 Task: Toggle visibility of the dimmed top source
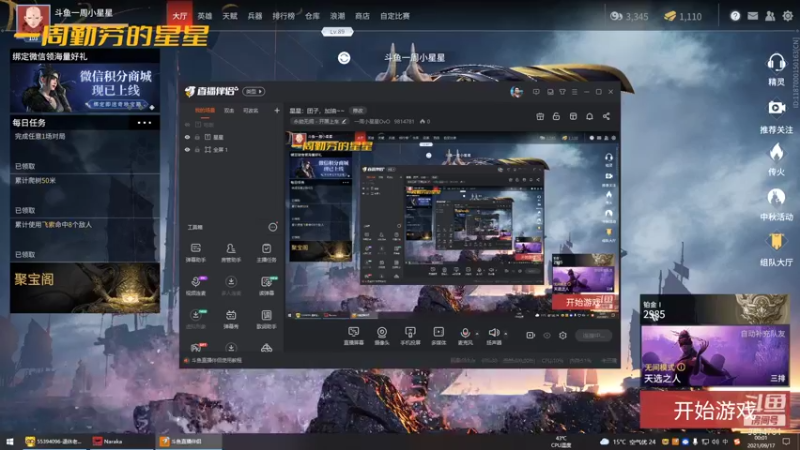point(187,124)
